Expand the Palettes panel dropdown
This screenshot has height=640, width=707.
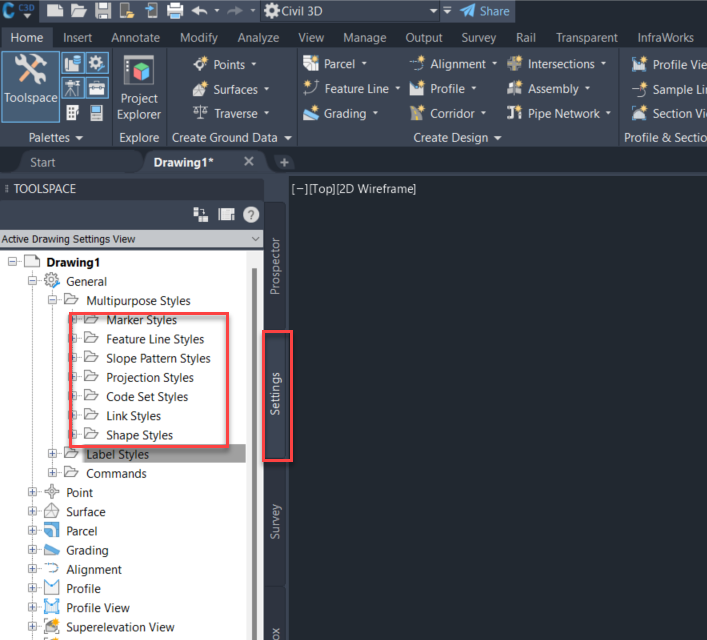click(79, 138)
